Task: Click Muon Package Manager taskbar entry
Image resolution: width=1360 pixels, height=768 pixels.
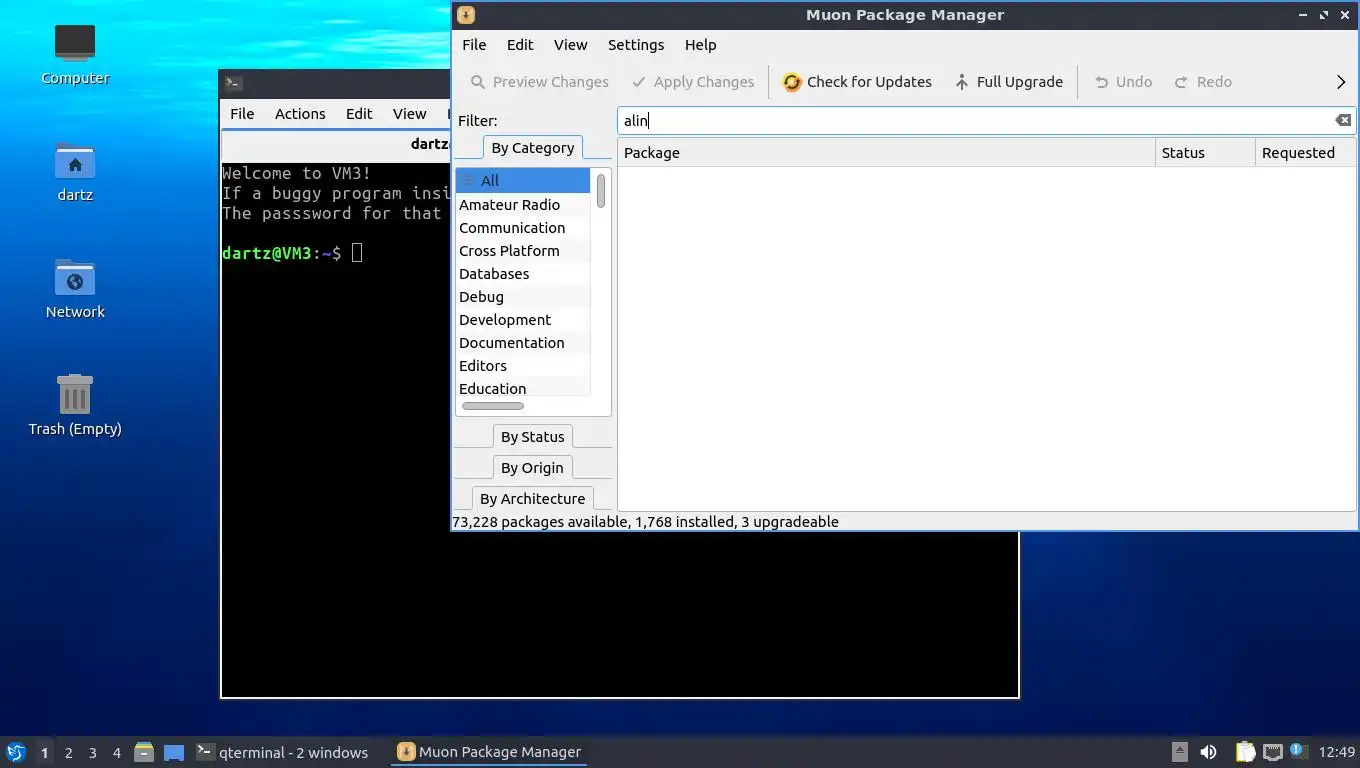Action: pyautogui.click(x=489, y=752)
